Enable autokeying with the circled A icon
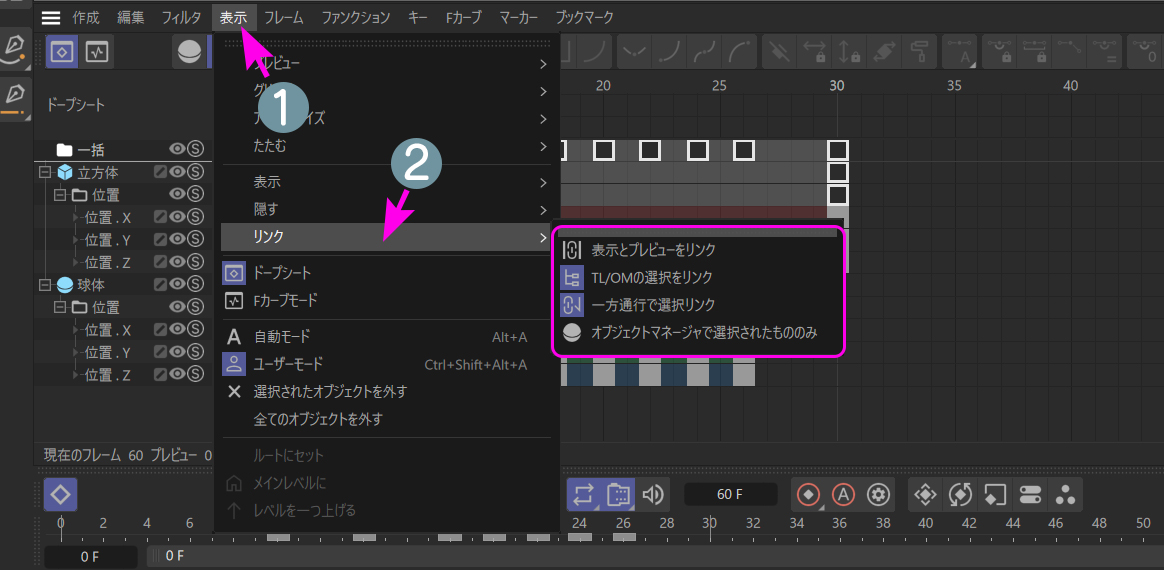 click(843, 494)
